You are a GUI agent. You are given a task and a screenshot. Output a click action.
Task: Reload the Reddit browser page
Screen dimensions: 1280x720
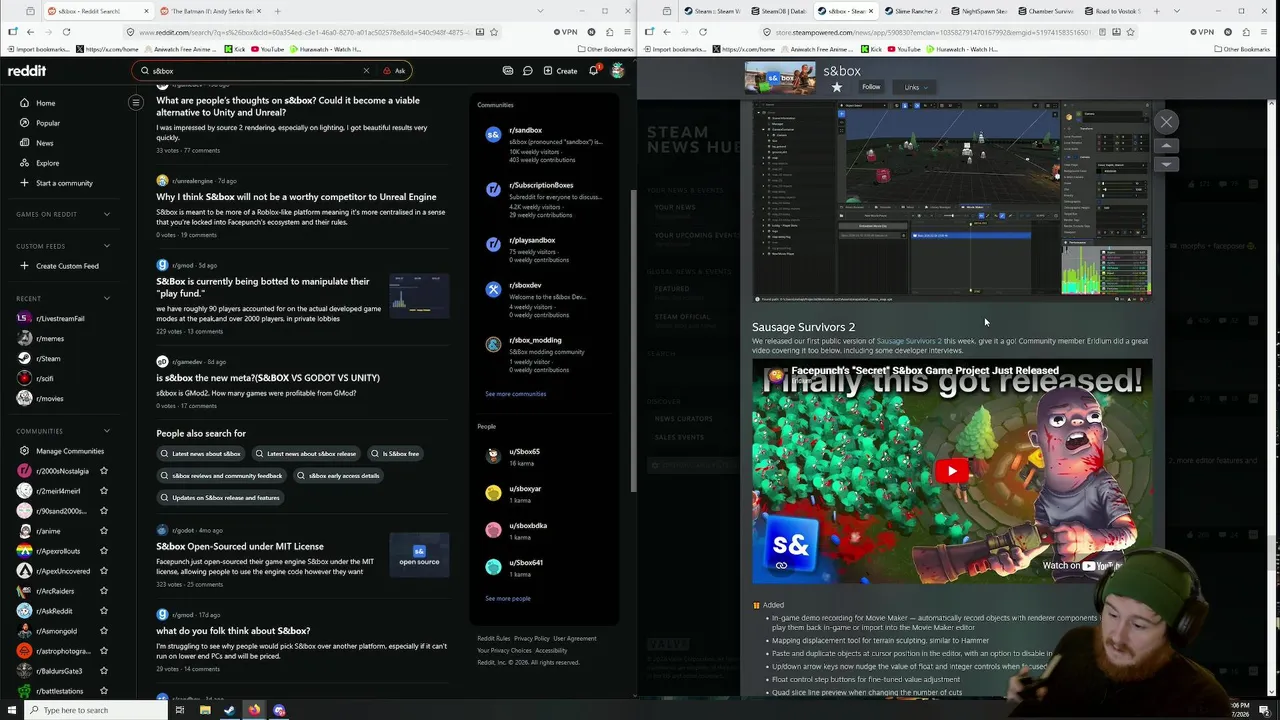(66, 32)
